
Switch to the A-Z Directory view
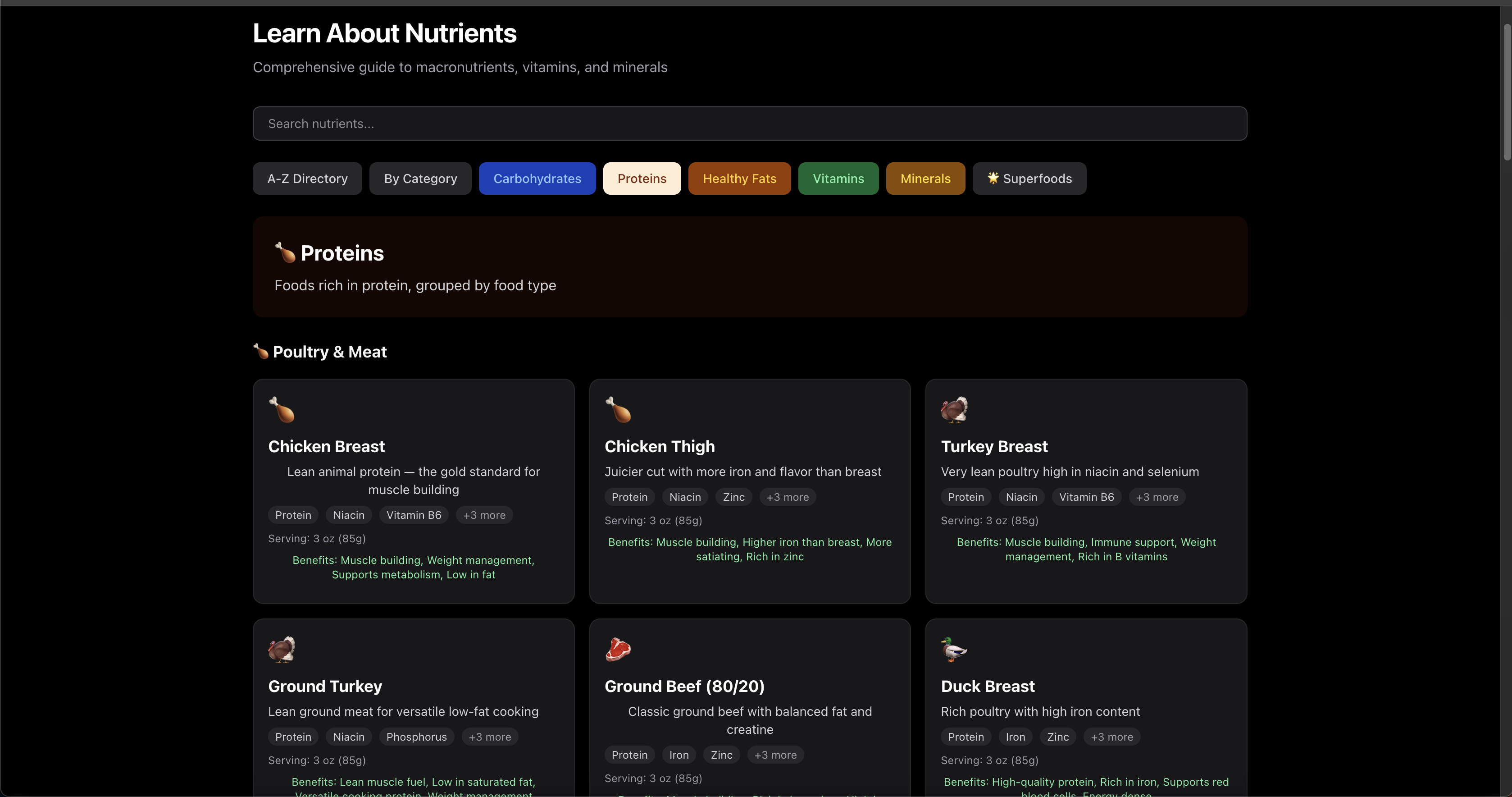307,178
